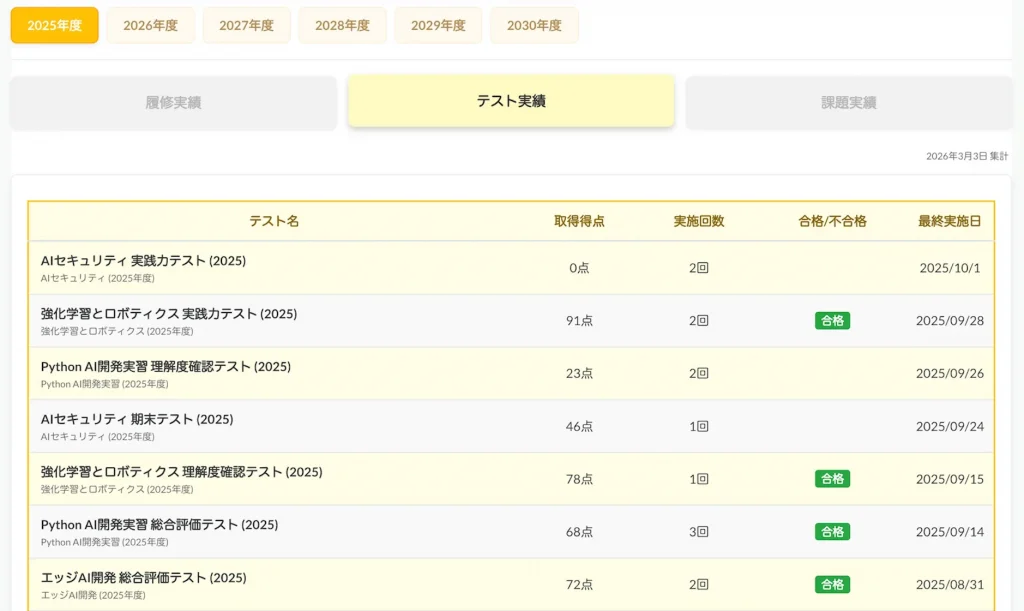Select Python AI開発実習 理解度確認テスト row
Screen dimensions: 1024x611
[x=166, y=367]
